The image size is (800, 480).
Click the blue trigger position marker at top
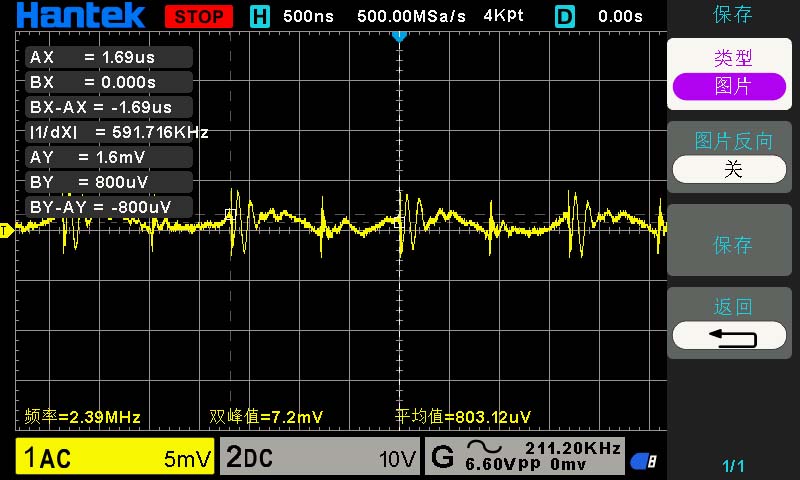[x=399, y=36]
